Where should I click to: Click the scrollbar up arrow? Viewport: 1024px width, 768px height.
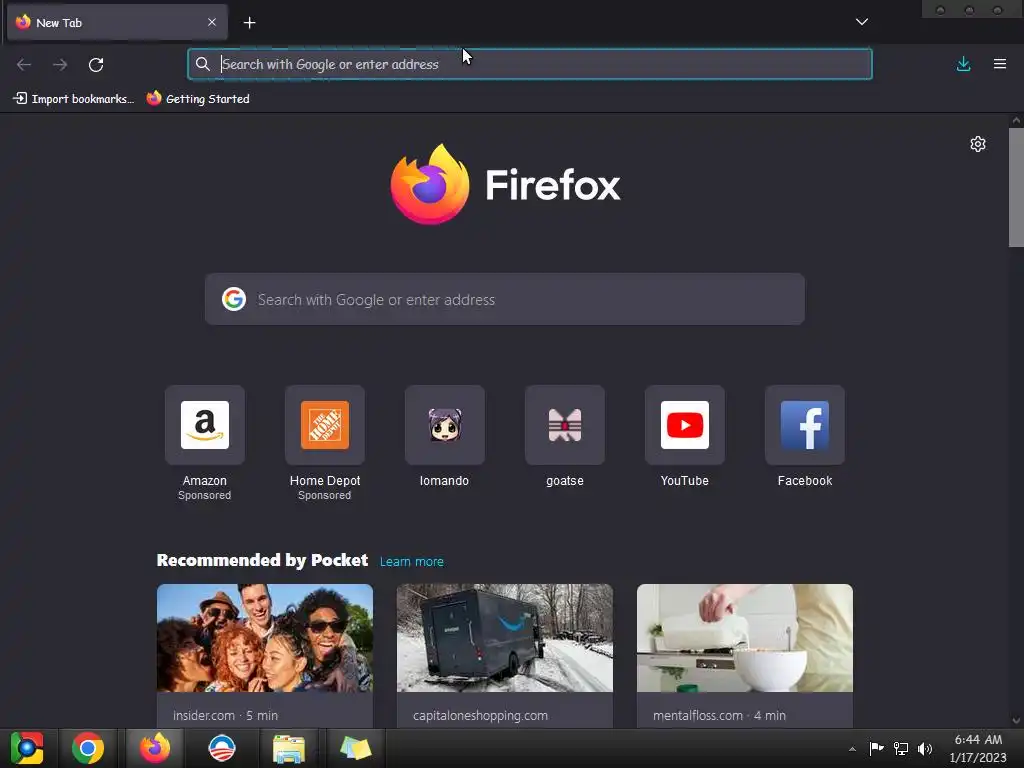pyautogui.click(x=1016, y=120)
